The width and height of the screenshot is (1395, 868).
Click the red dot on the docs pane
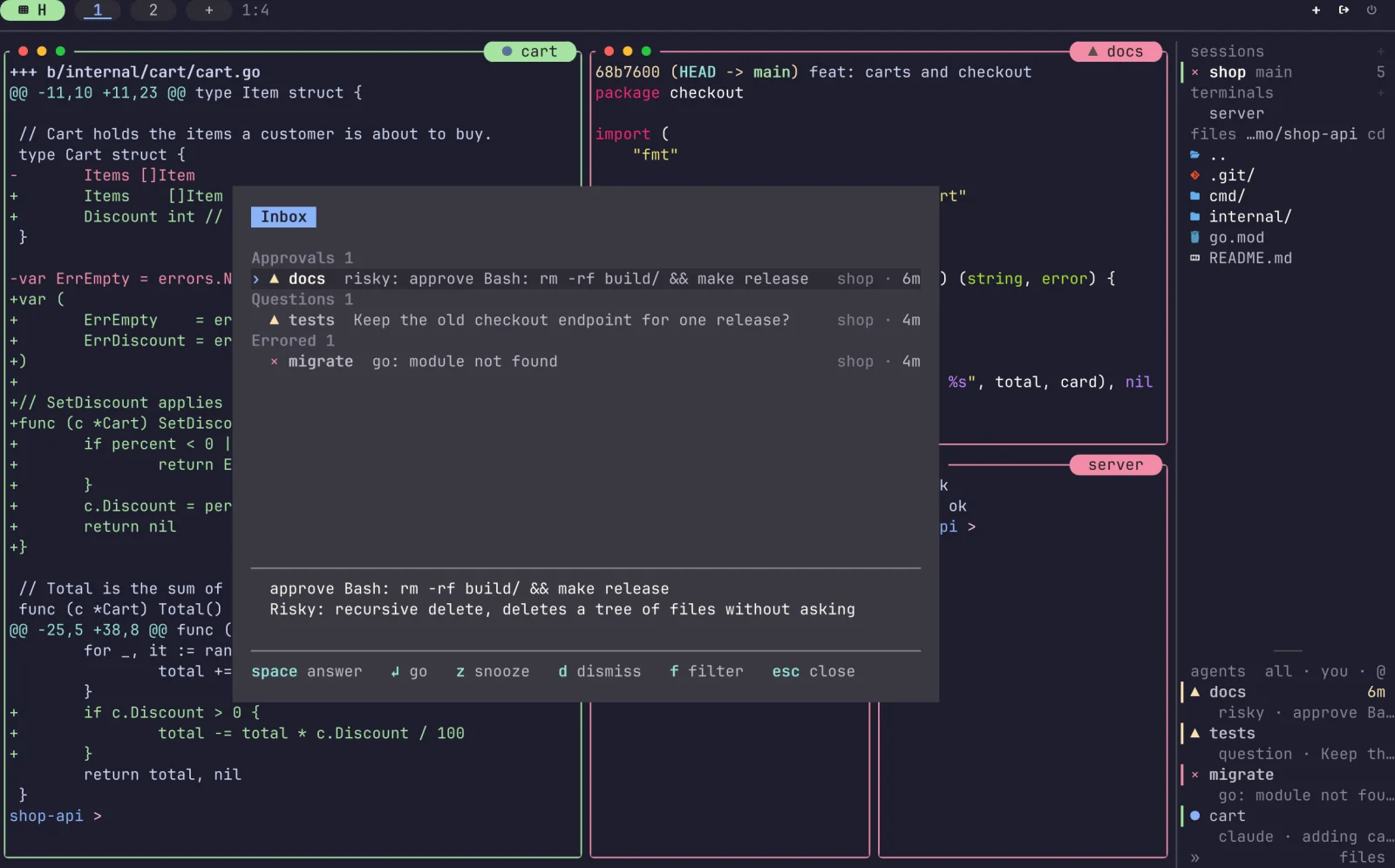[609, 51]
